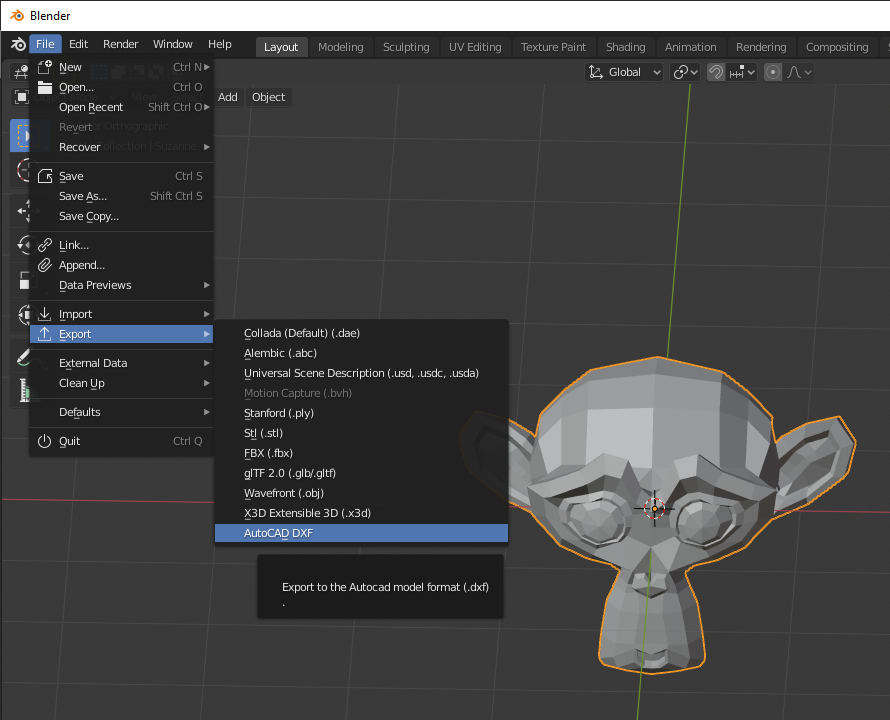The width and height of the screenshot is (890, 720).
Task: Click the Import arrow icon
Action: tap(45, 314)
